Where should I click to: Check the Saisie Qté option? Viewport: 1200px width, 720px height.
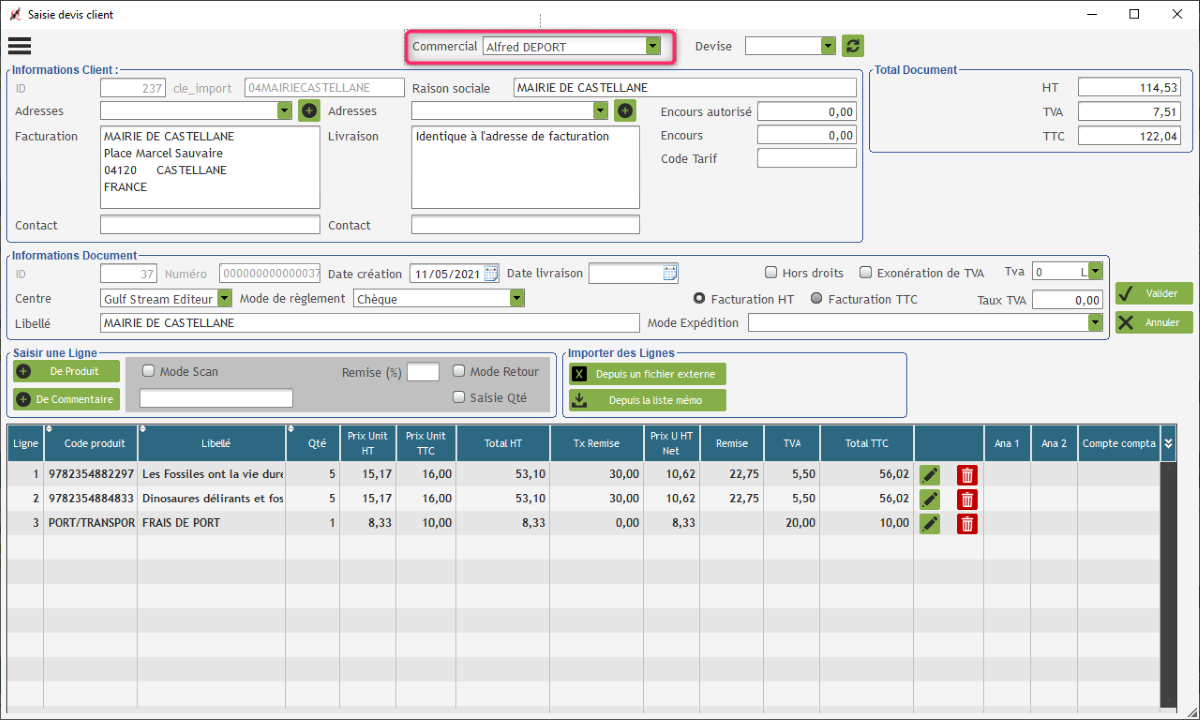[x=459, y=397]
